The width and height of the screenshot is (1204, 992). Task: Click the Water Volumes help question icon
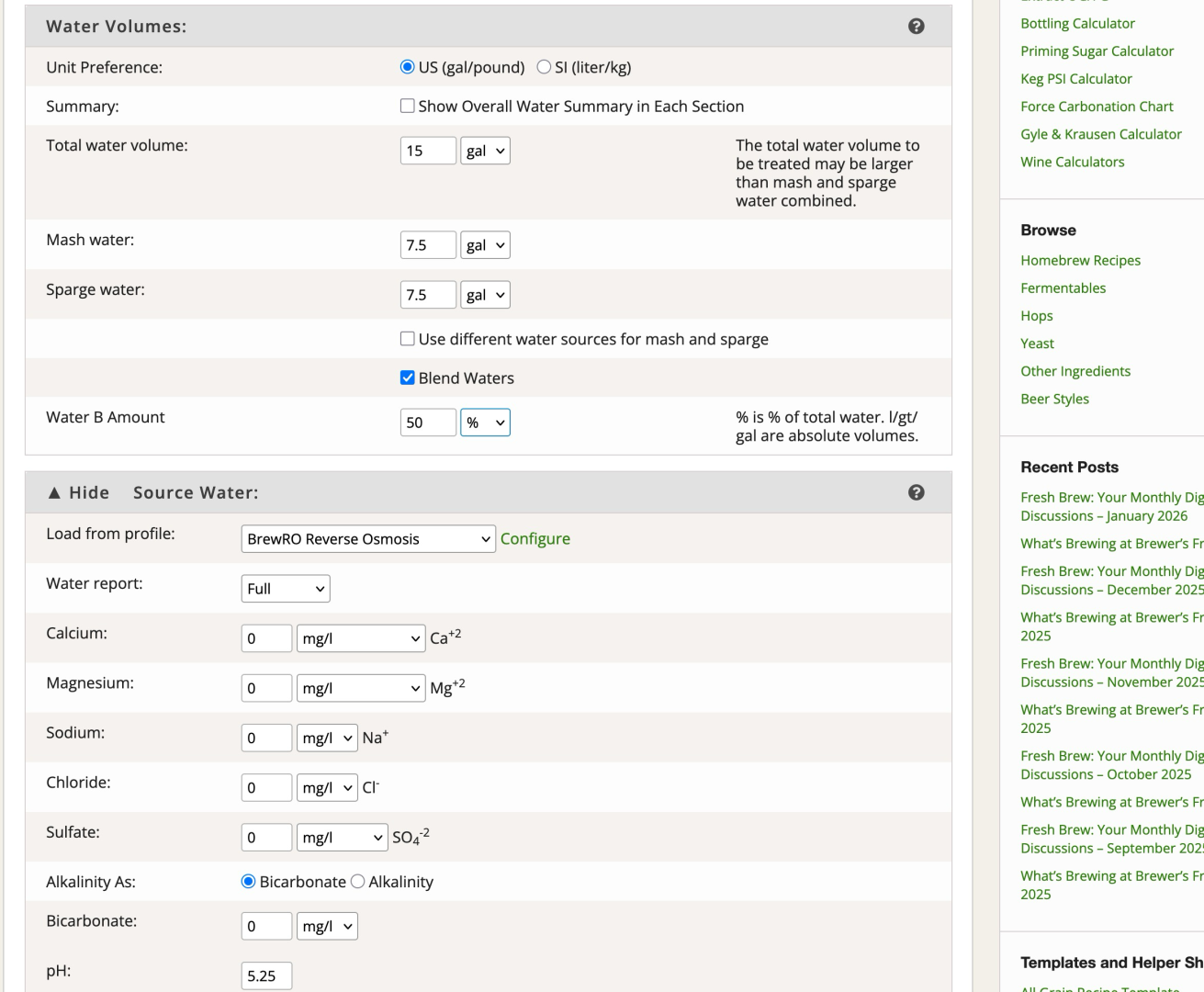pos(916,27)
